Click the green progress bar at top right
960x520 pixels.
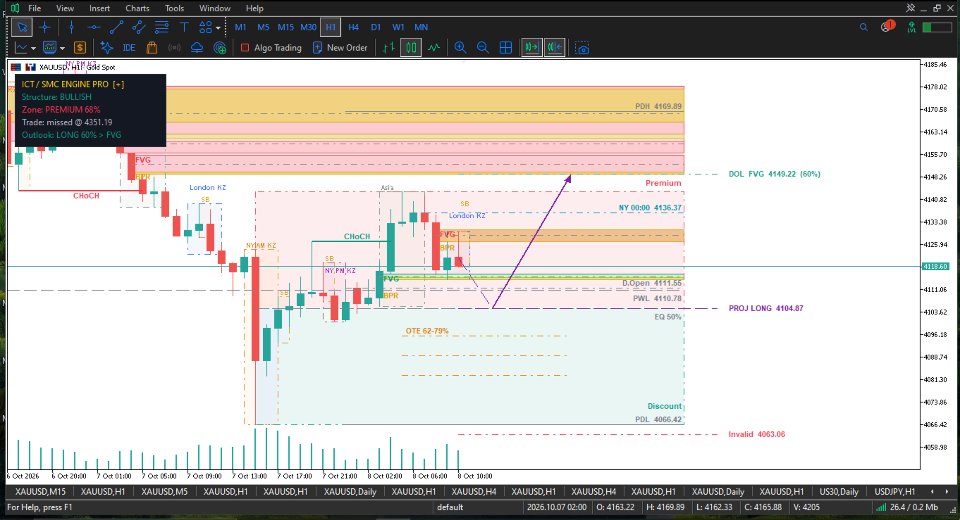937,27
